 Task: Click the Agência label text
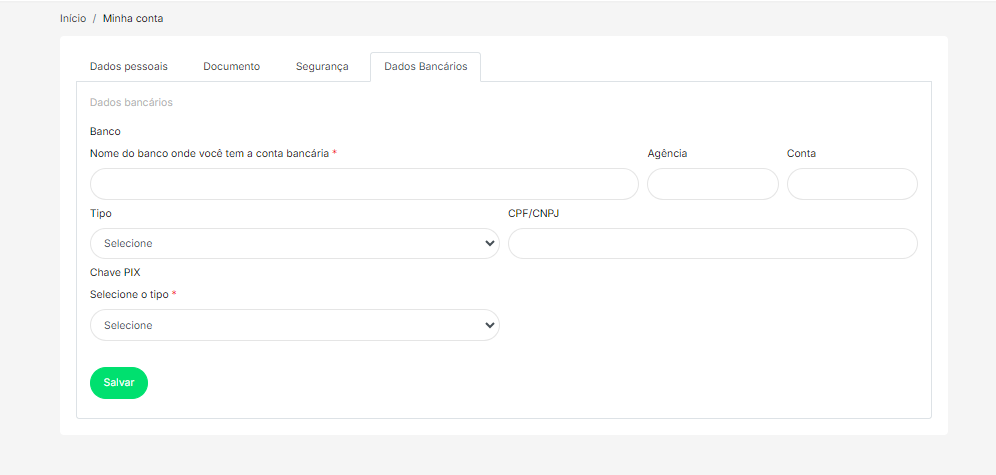click(667, 153)
